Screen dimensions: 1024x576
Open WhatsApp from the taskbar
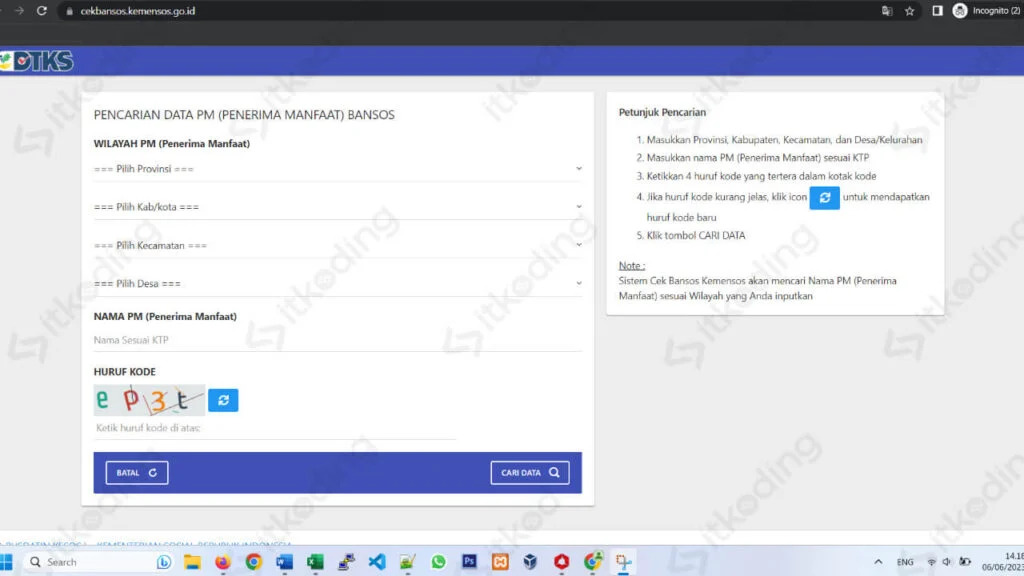point(438,562)
